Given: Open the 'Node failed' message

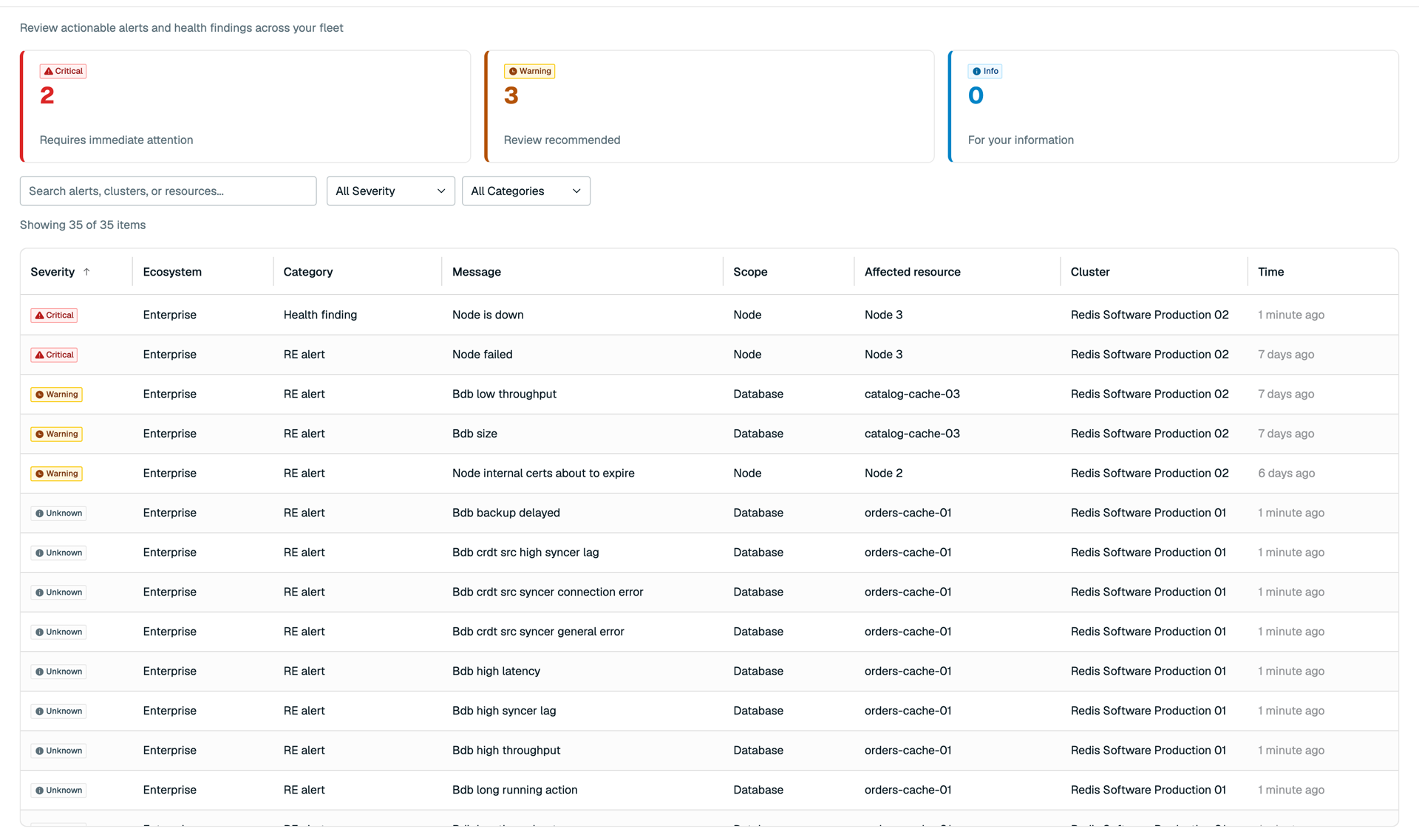Looking at the screenshot, I should click(x=482, y=355).
